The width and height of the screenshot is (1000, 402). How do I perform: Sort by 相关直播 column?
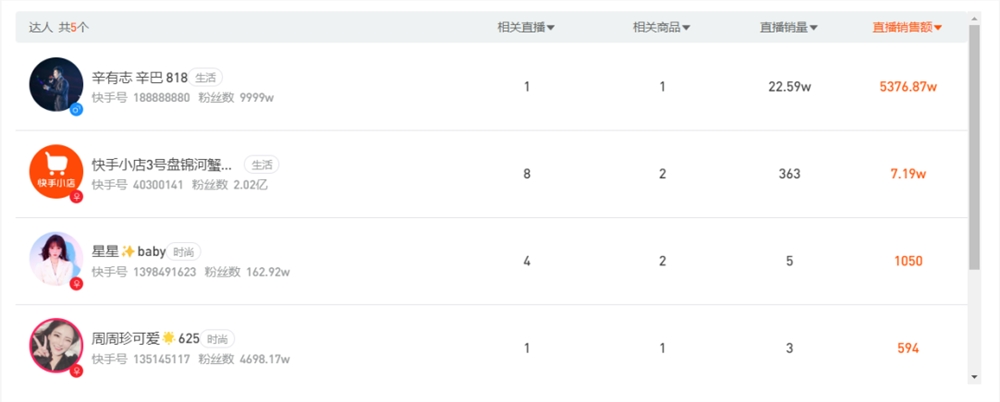[526, 28]
